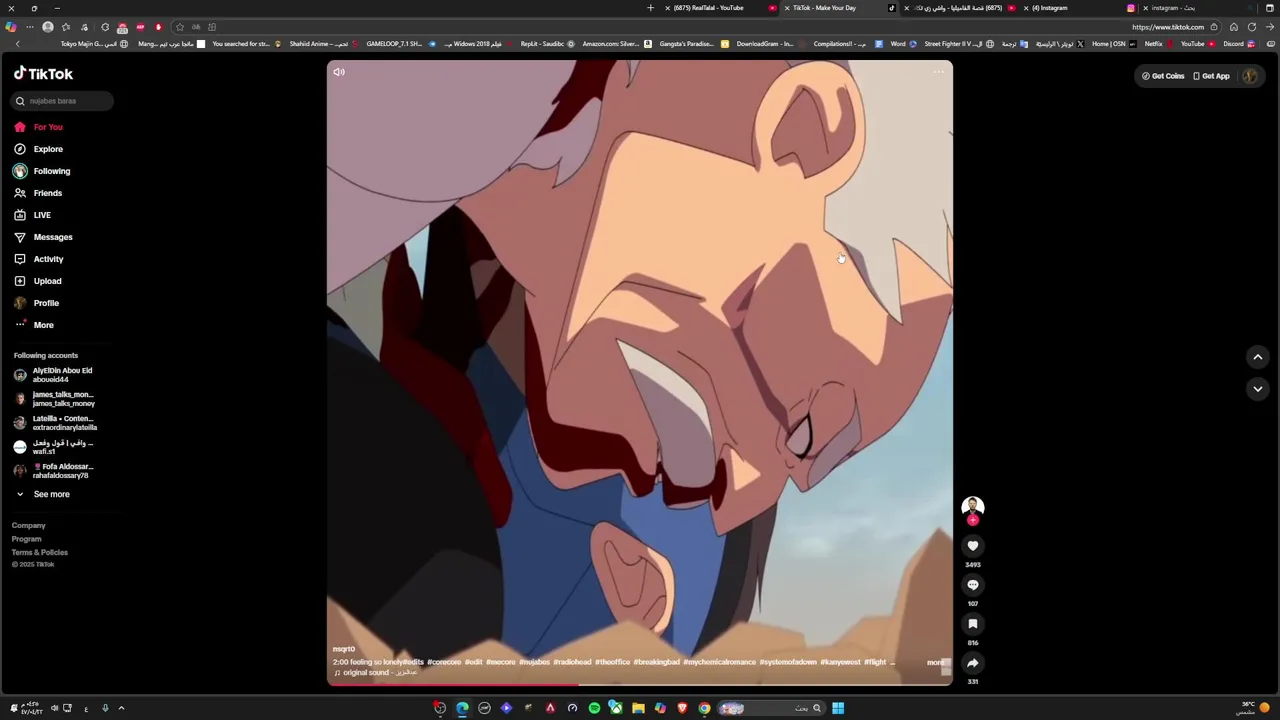The width and height of the screenshot is (1280, 720).
Task: Mute the video sound icon
Action: (339, 72)
